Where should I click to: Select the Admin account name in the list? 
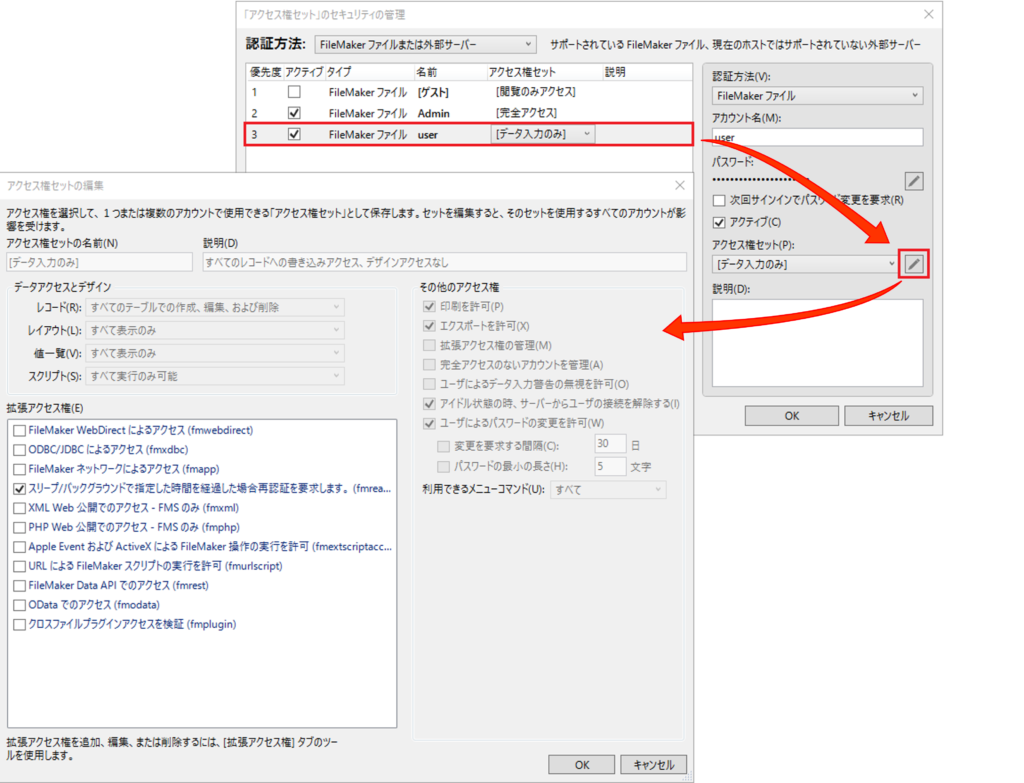[x=434, y=114]
